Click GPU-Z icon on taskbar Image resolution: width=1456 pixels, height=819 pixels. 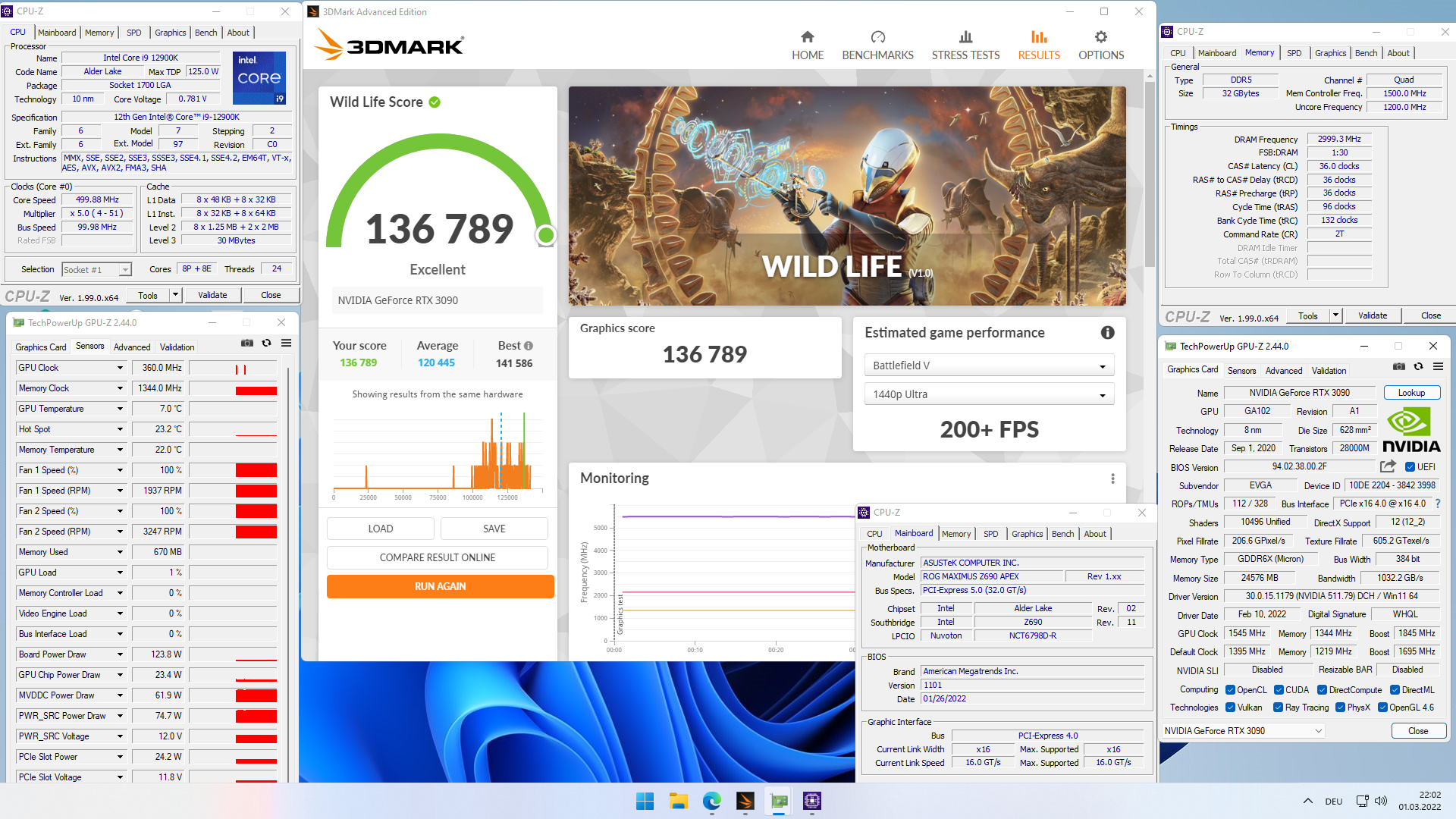[x=779, y=801]
